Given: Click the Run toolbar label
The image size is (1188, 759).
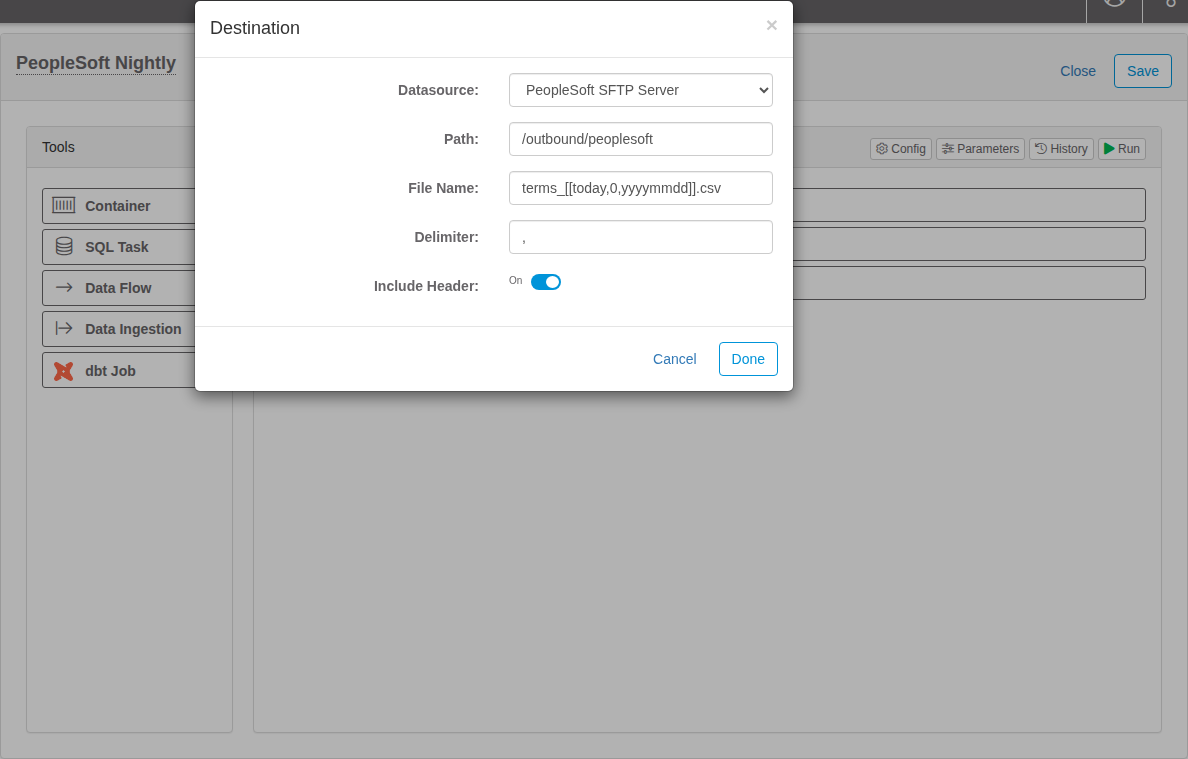Looking at the screenshot, I should [1128, 148].
